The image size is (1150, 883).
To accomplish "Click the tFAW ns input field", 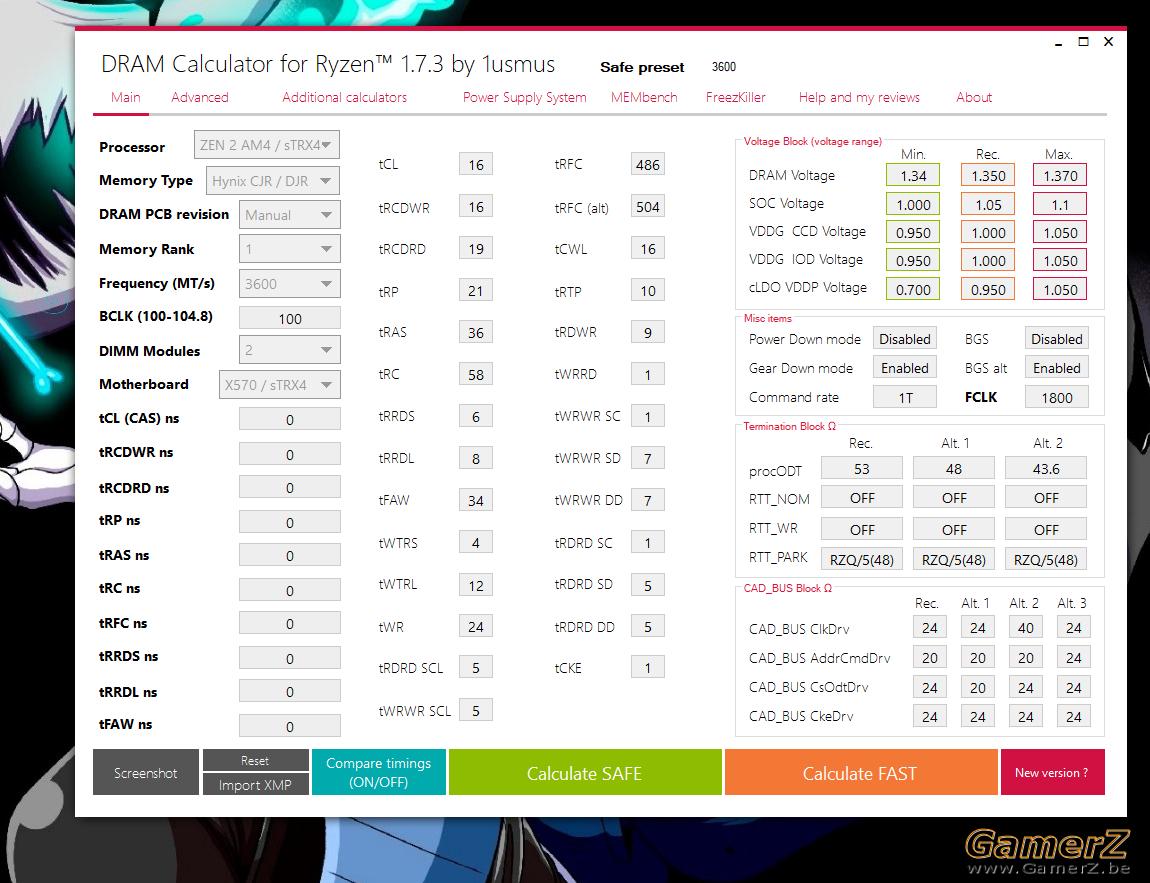I will click(x=290, y=725).
